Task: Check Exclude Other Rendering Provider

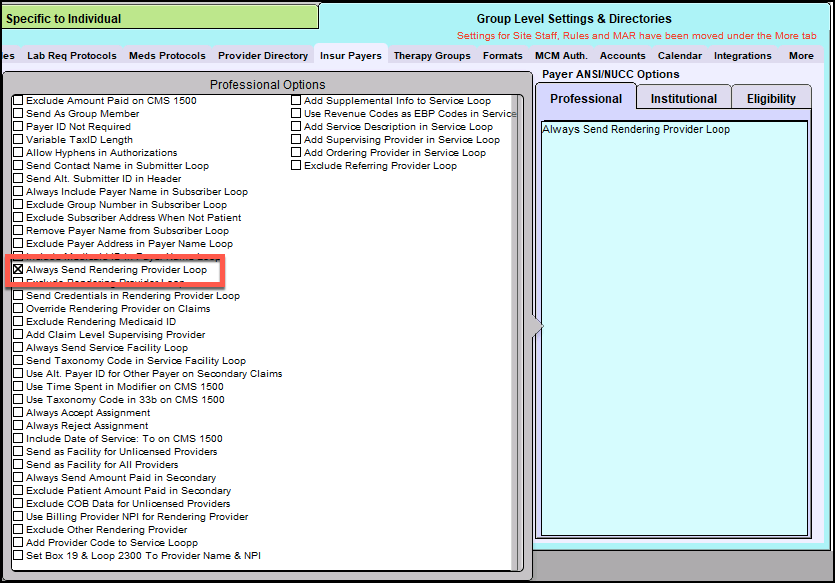Action: click(x=18, y=529)
